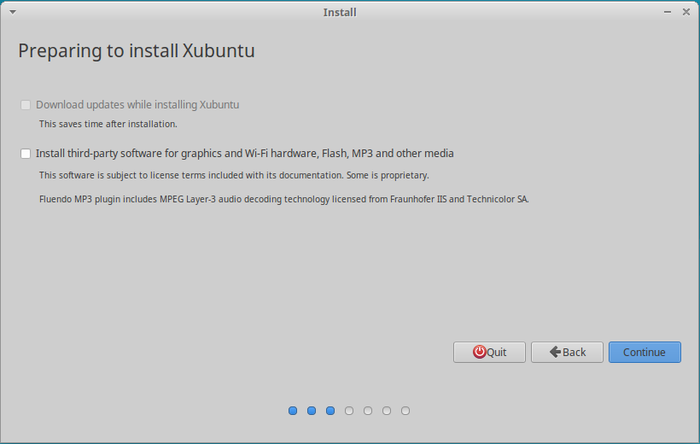Go back to the previous install step

(x=567, y=352)
